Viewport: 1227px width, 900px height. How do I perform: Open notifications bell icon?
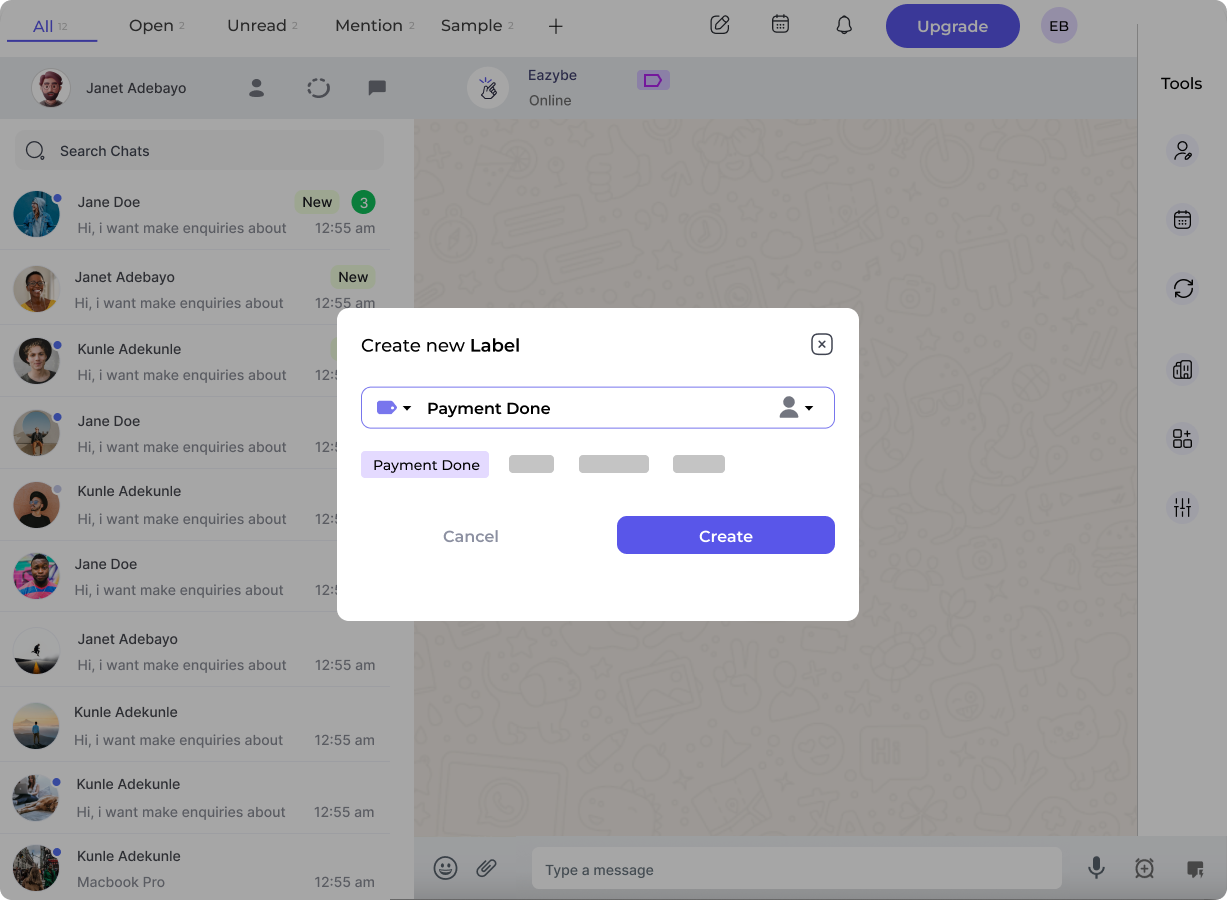pyautogui.click(x=844, y=25)
